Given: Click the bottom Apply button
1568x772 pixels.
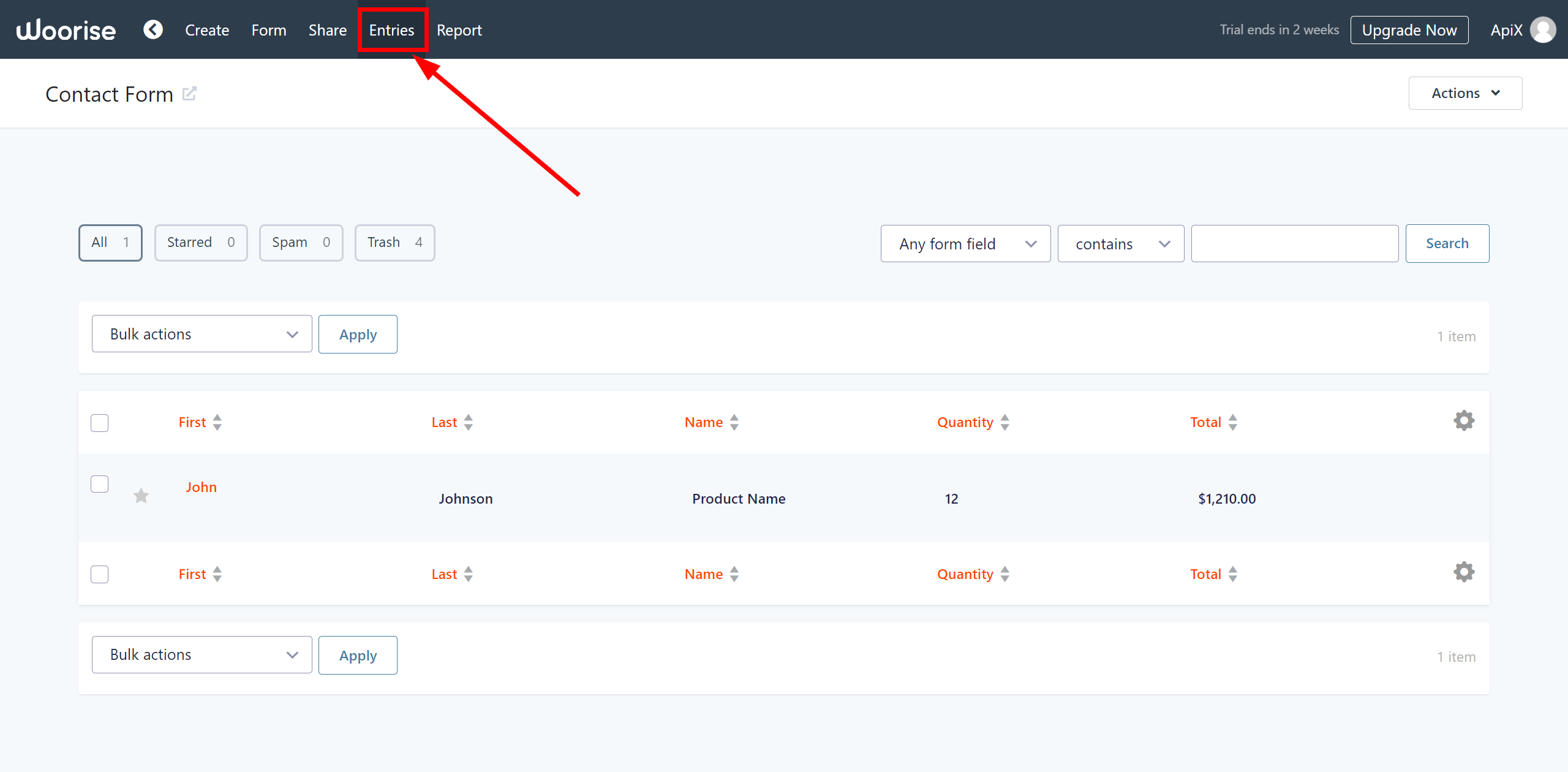Looking at the screenshot, I should 358,655.
